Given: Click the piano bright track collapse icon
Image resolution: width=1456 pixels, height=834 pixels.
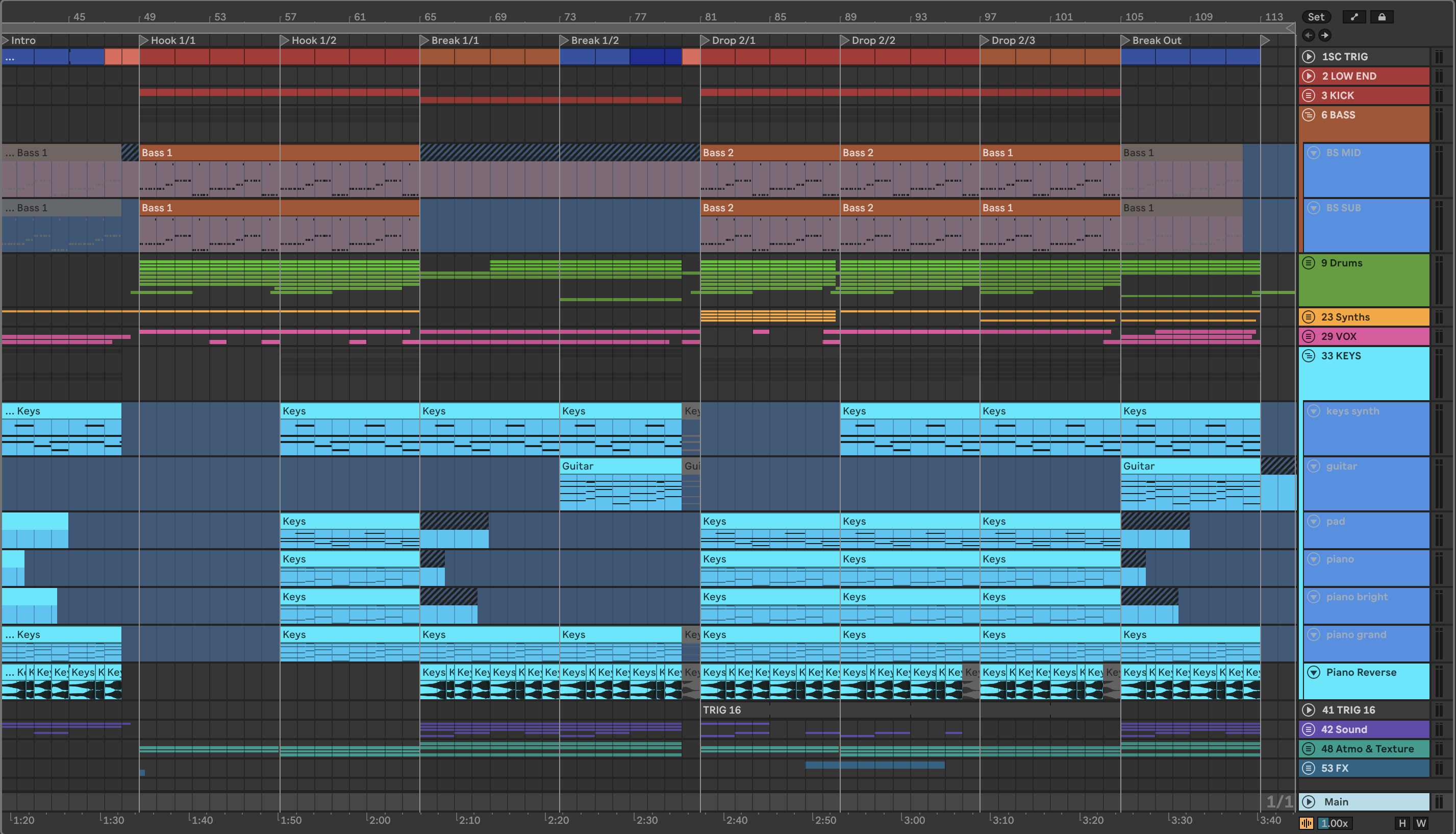Looking at the screenshot, I should (1314, 597).
